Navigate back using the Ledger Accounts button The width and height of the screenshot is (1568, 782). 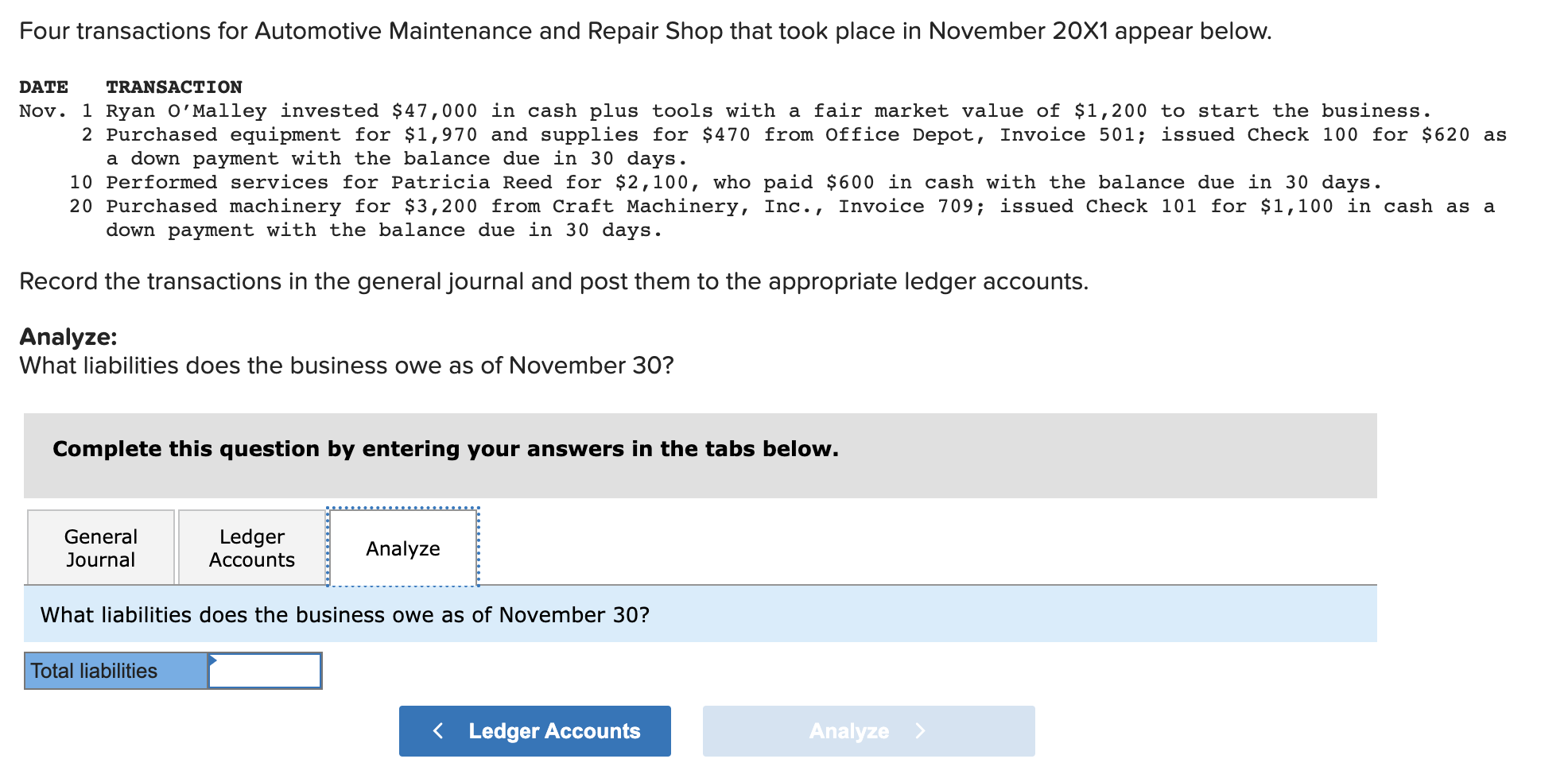coord(534,730)
